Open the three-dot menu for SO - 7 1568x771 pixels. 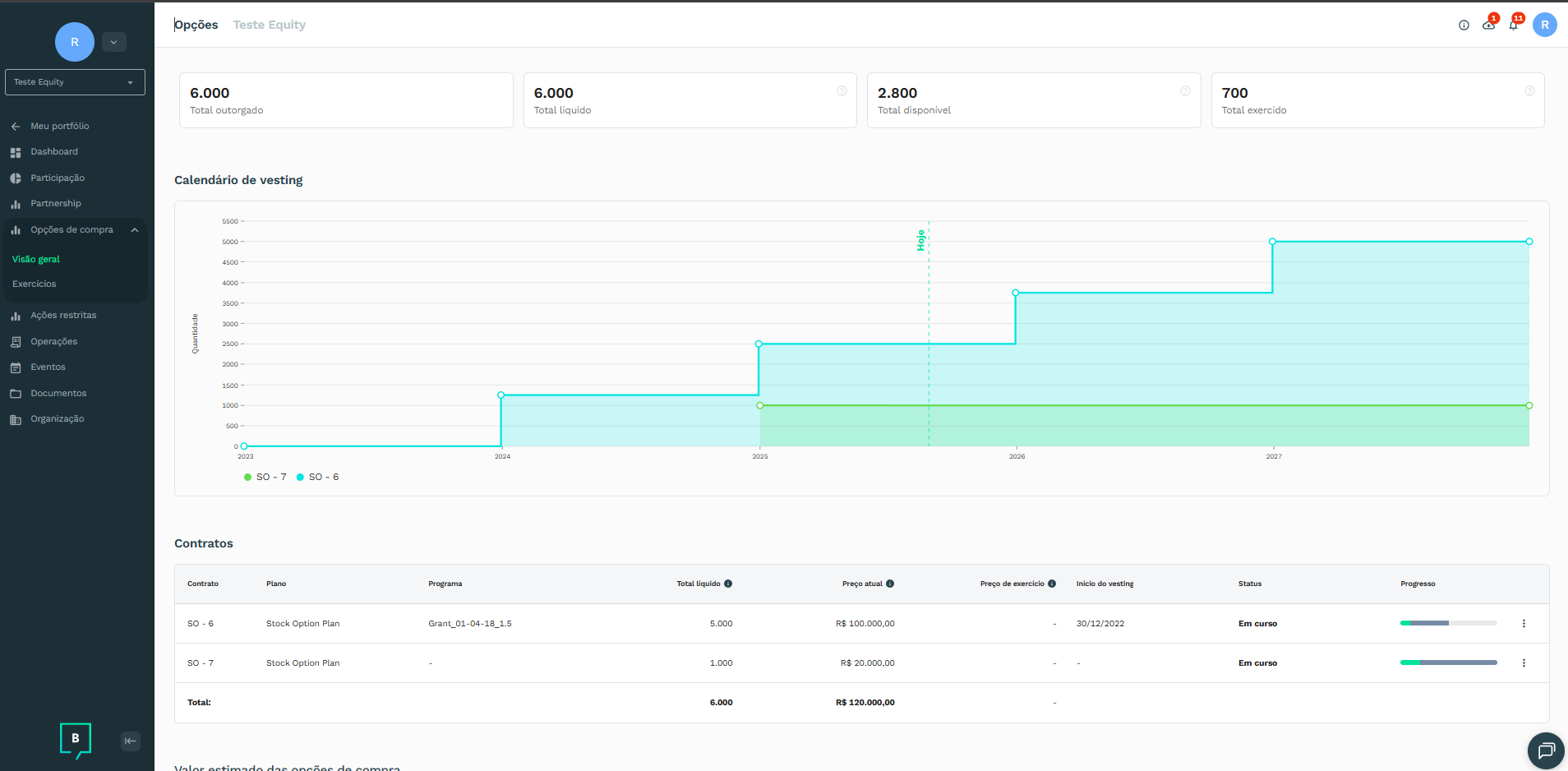click(x=1524, y=663)
